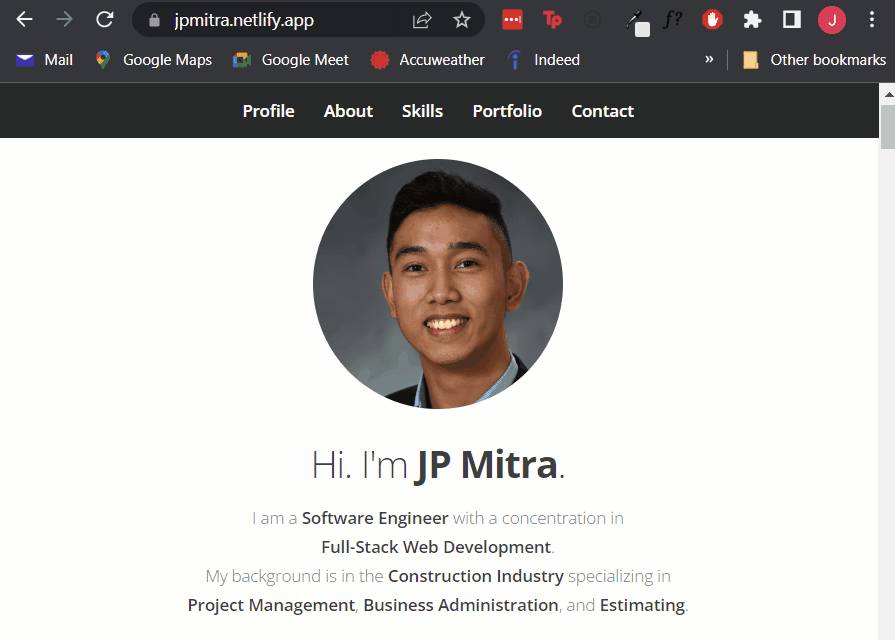Click the 'Project Management' text
Viewport: 895px width, 640px height.
[x=271, y=605]
